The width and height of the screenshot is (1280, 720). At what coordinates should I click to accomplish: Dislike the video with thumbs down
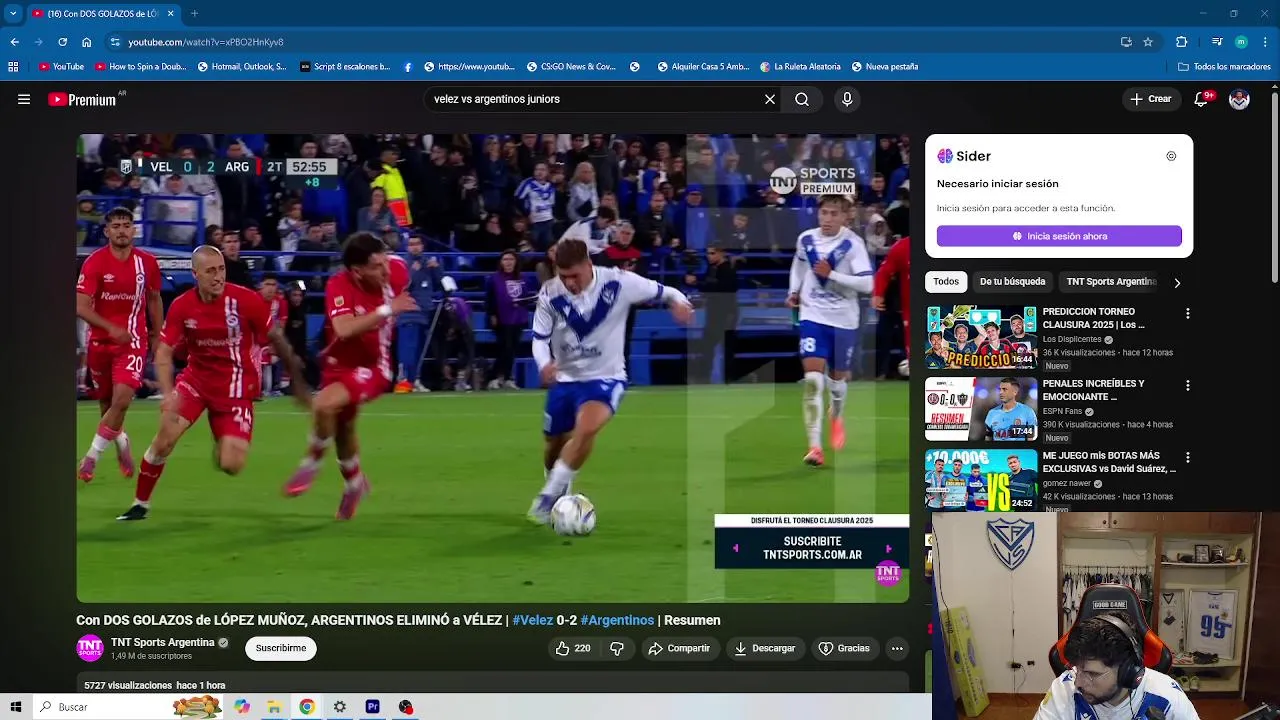click(617, 648)
